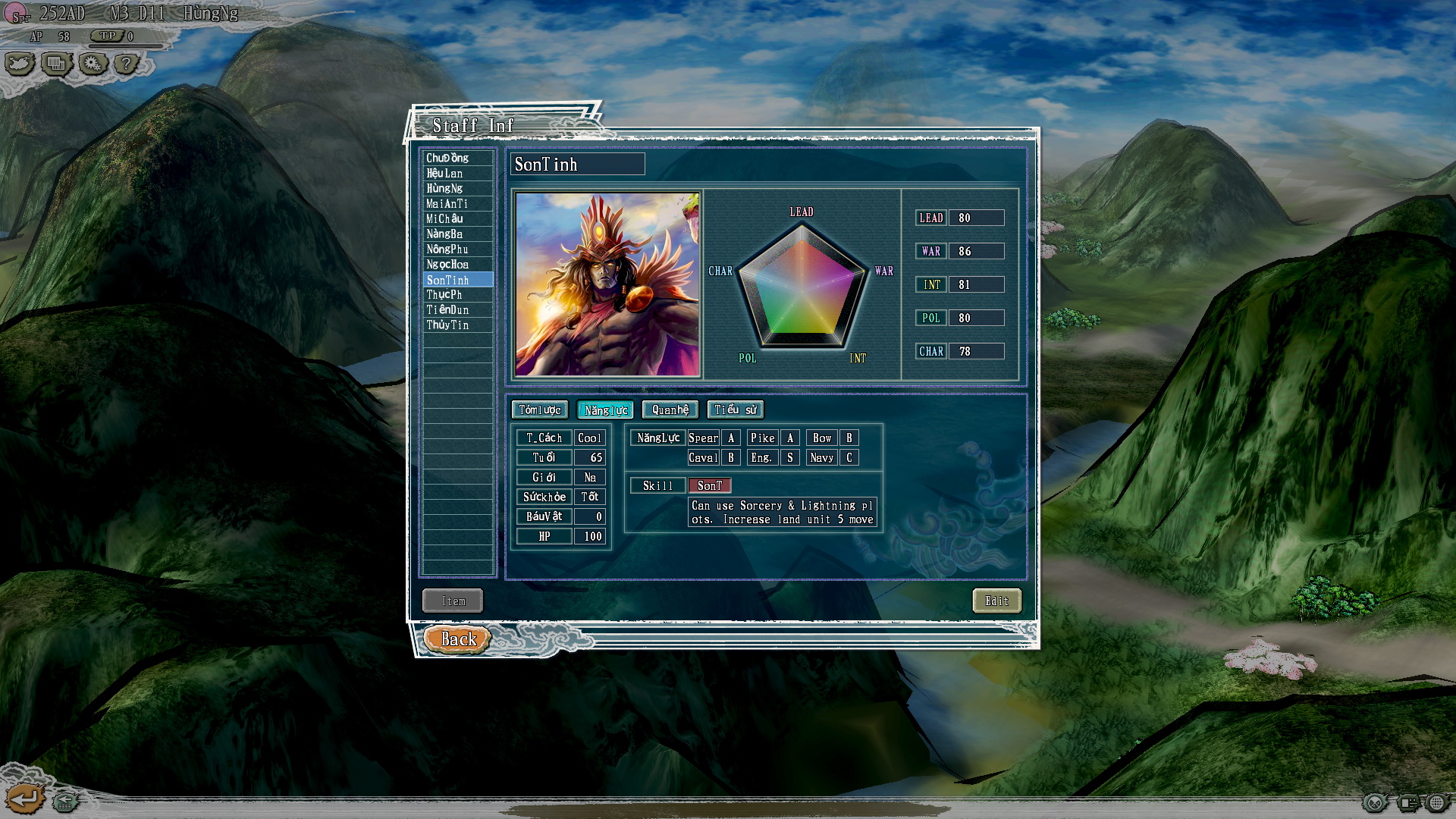Viewport: 1456px width, 819px height.
Task: Click the globe grid icon at bottom right
Action: (x=1438, y=802)
